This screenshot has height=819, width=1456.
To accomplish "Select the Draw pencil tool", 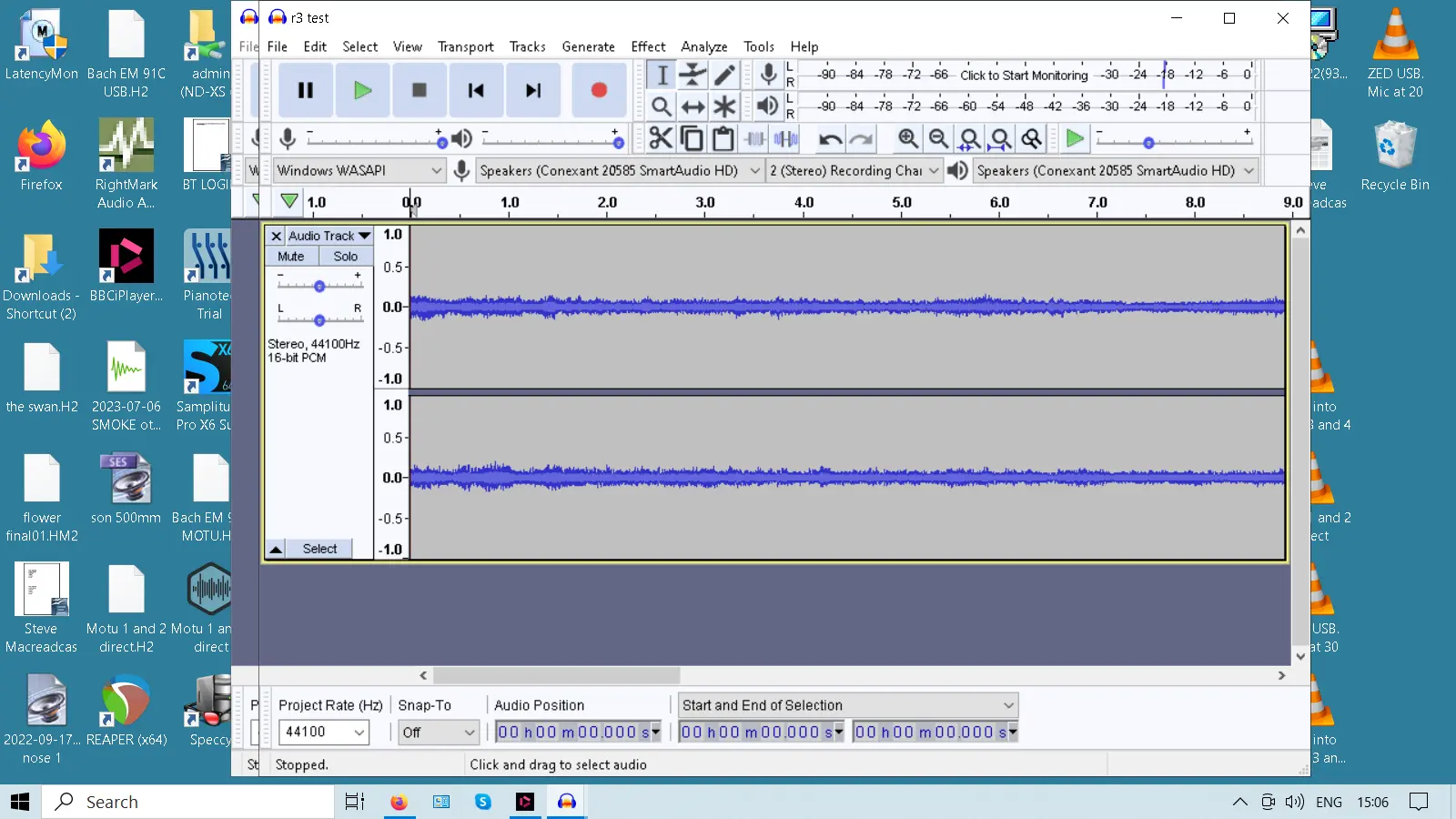I will [724, 75].
